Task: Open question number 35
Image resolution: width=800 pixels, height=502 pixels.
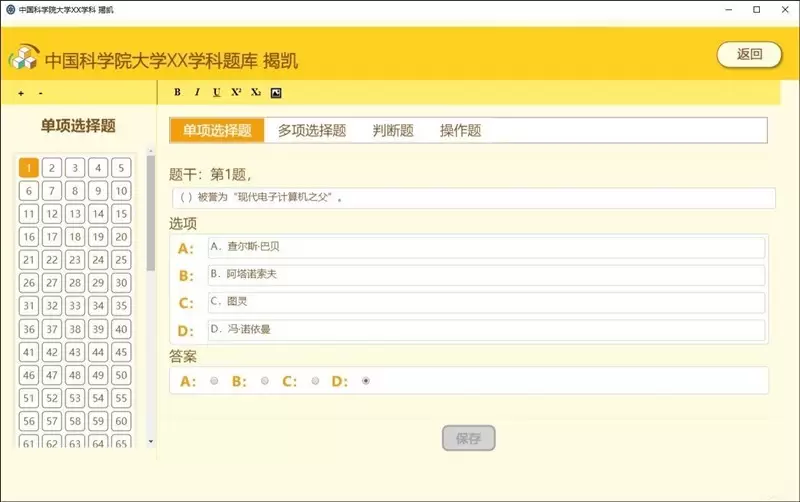Action: click(x=121, y=306)
